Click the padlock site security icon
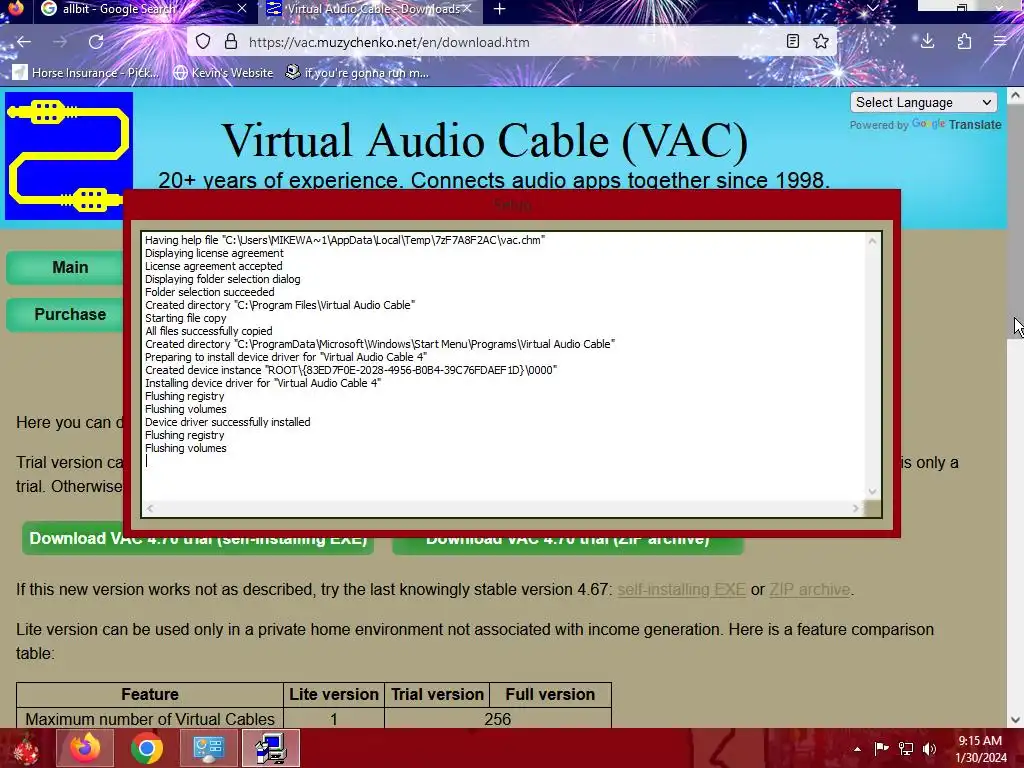The width and height of the screenshot is (1024, 768). click(231, 42)
